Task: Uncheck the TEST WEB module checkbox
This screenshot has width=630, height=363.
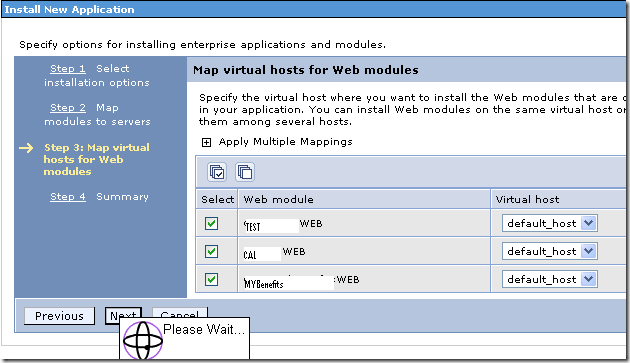Action: point(211,224)
